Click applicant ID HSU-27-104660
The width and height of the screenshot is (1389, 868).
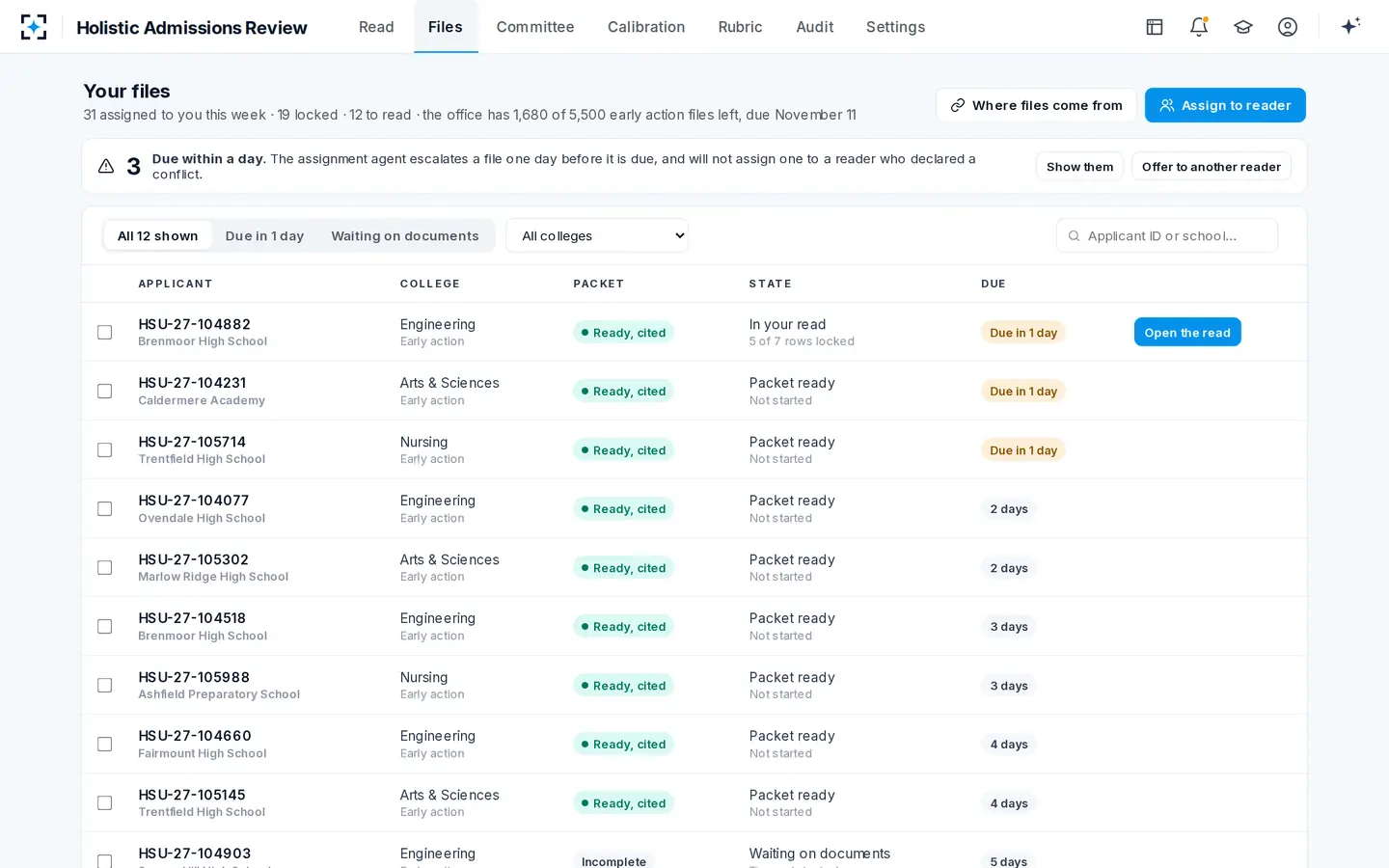[195, 736]
